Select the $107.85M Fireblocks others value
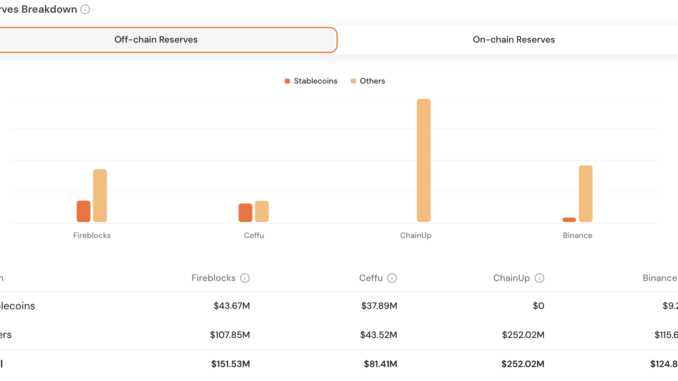Screen dimensions: 678x381 point(230,335)
